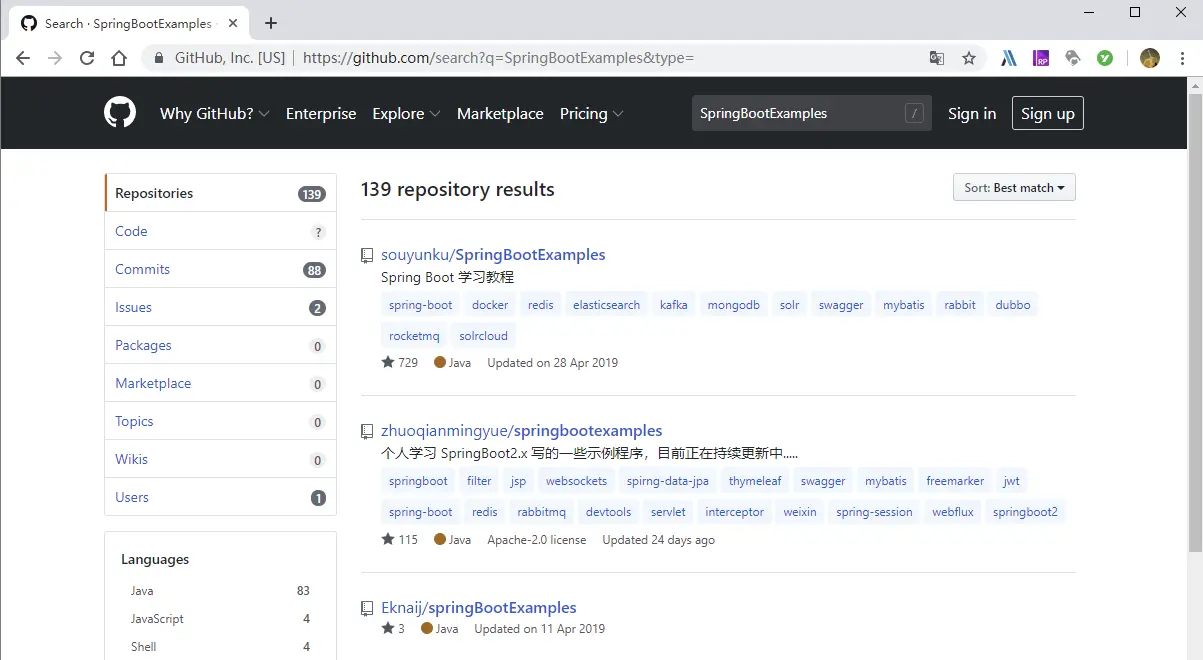Click the green circle extension icon
The height and width of the screenshot is (660, 1203).
[x=1105, y=58]
